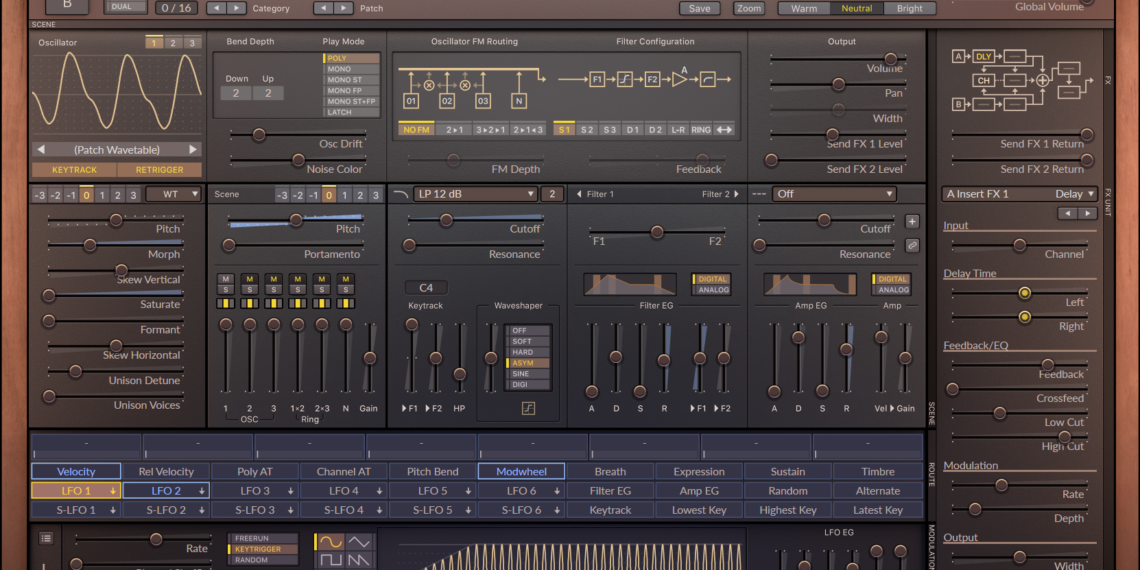Click the previous Patch arrow
The height and width of the screenshot is (570, 1140).
click(324, 8)
